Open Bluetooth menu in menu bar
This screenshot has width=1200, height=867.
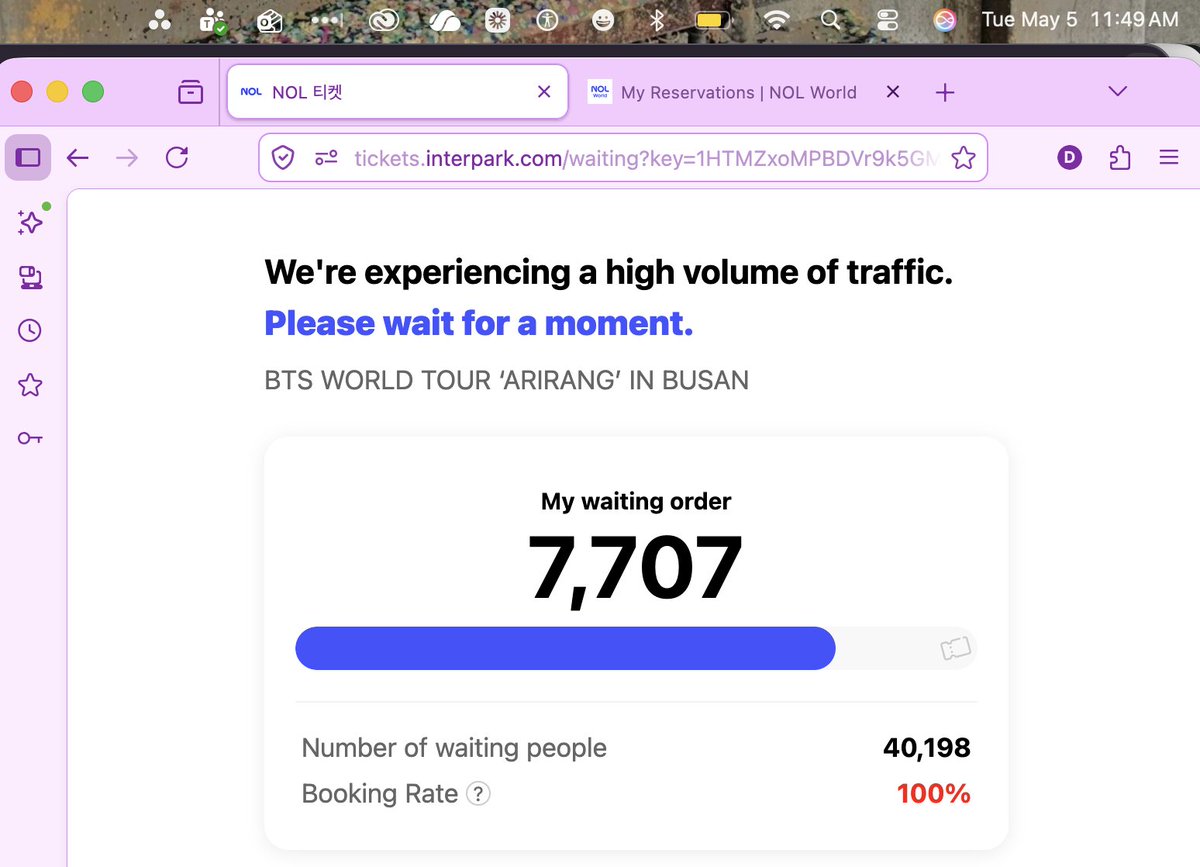[x=657, y=19]
